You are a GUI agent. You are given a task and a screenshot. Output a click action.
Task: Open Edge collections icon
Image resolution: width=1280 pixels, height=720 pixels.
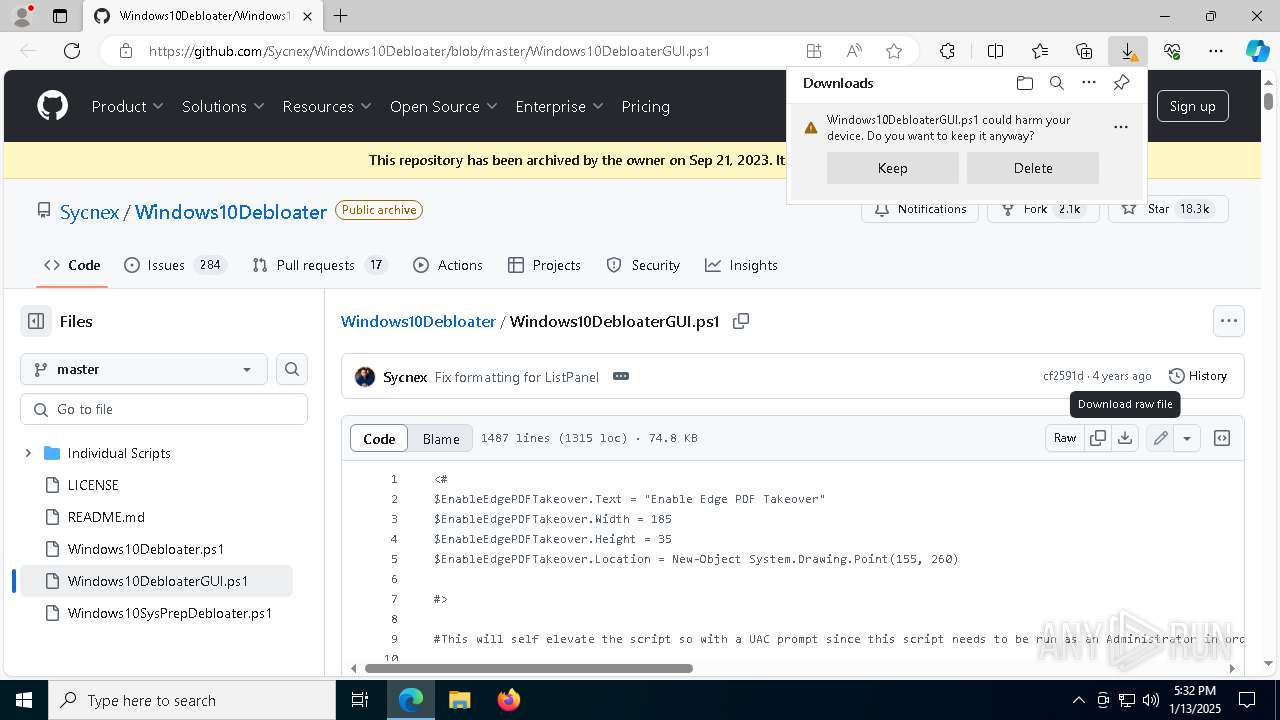coord(1084,51)
